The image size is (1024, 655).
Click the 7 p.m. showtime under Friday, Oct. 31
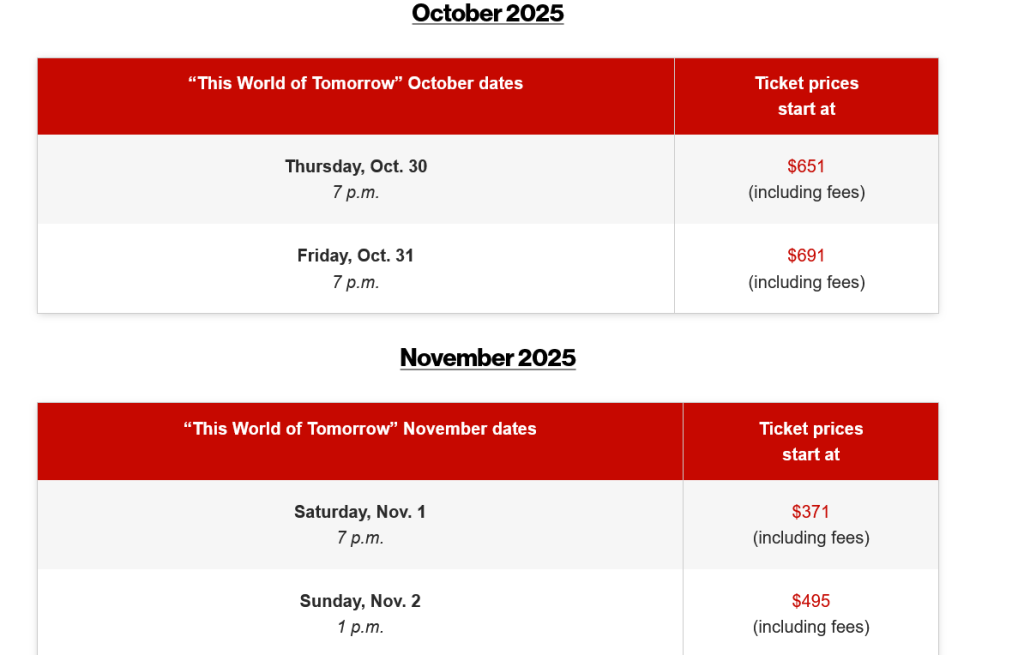[356, 283]
